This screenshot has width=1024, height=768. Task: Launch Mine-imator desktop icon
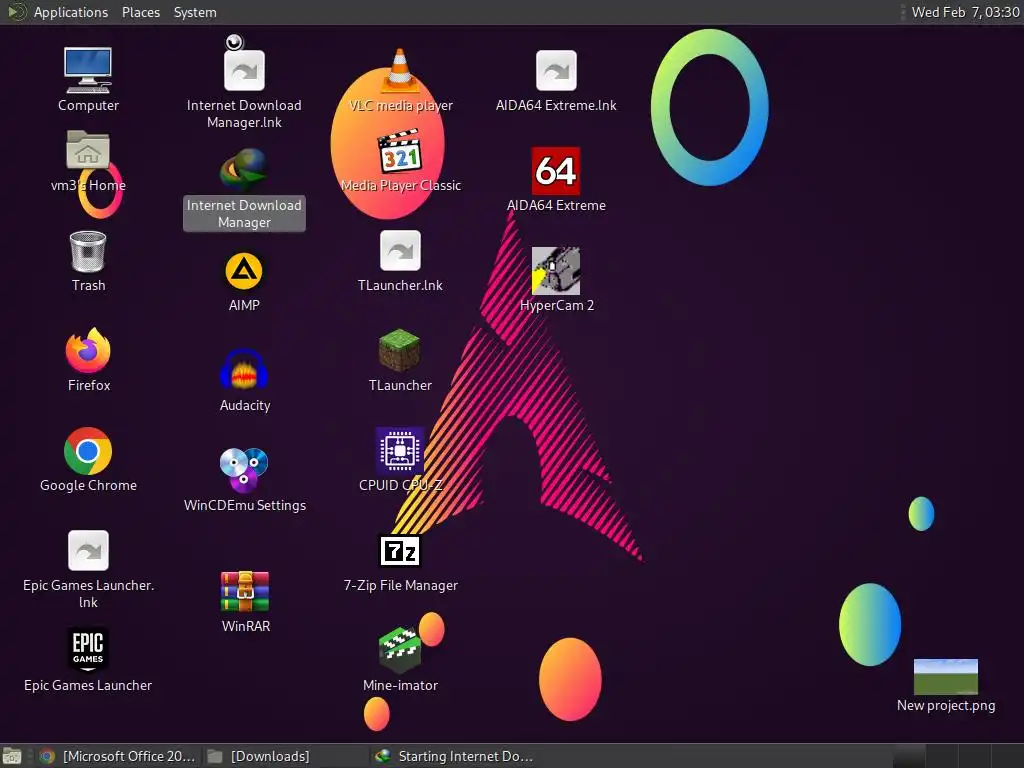(400, 650)
